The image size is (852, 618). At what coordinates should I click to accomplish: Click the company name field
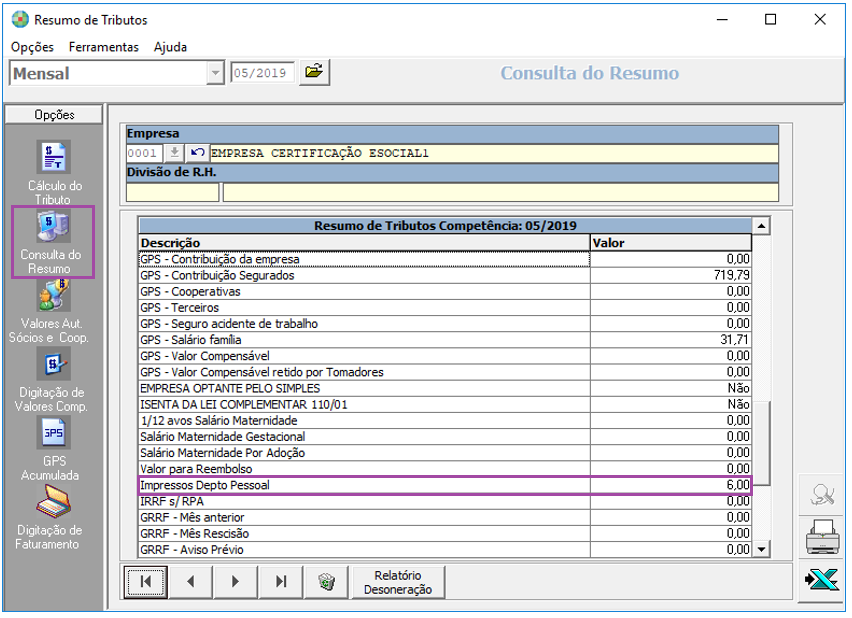[x=494, y=153]
